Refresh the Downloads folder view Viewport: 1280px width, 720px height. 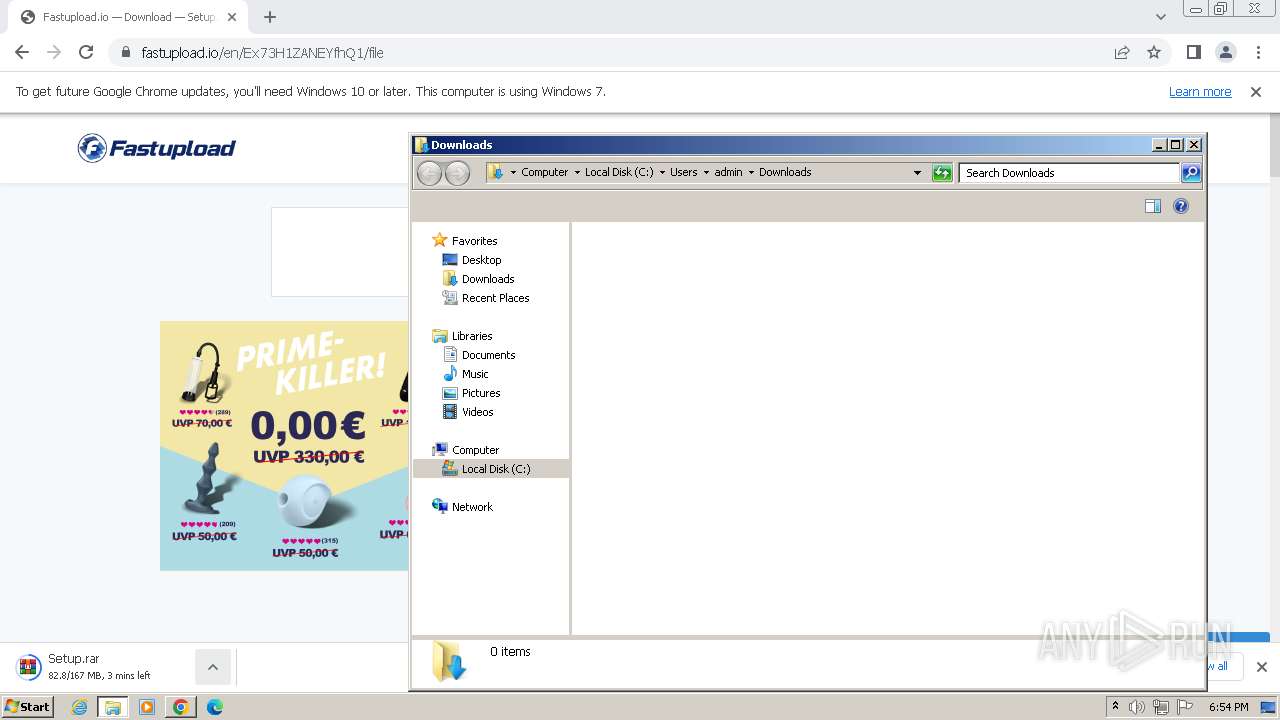point(942,173)
